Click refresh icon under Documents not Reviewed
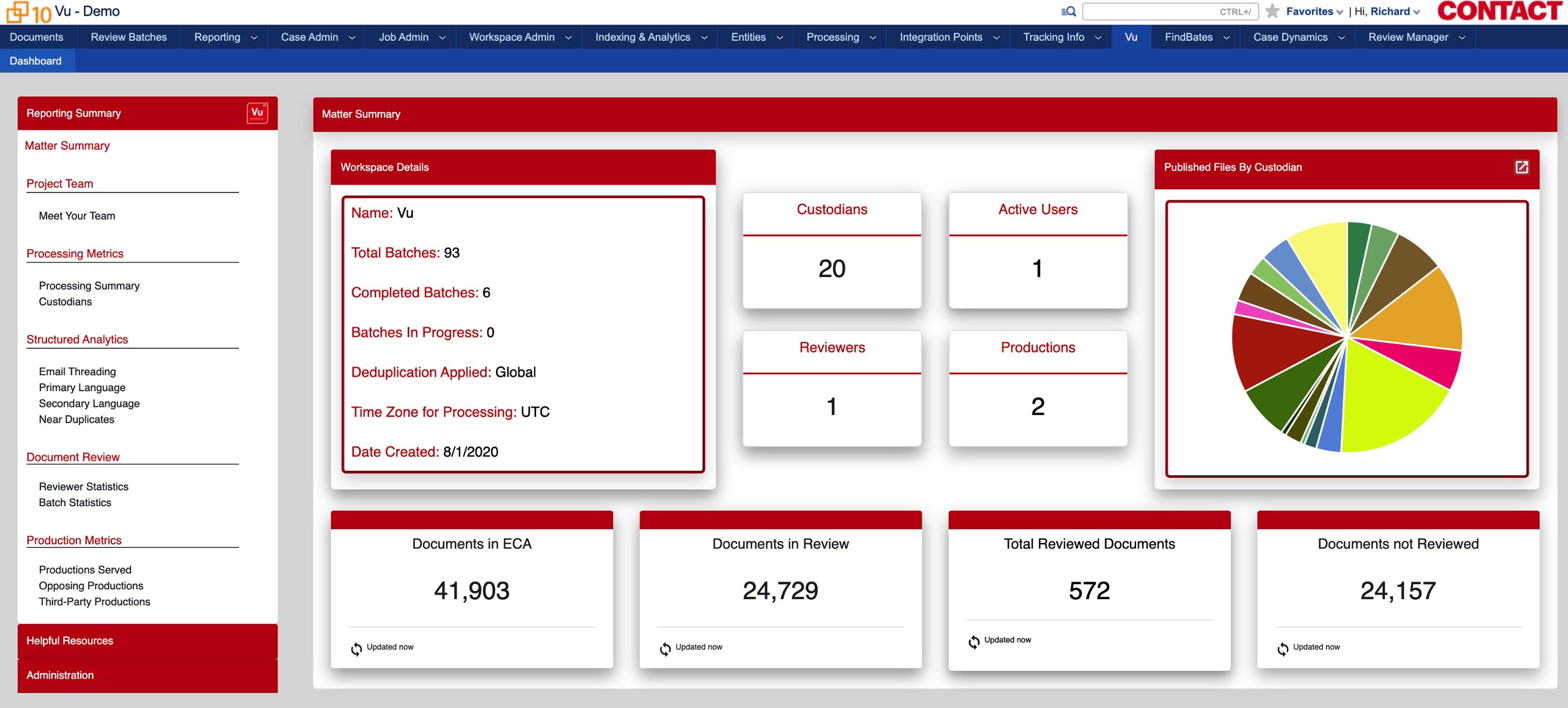Viewport: 1568px width, 708px height. 1283,649
